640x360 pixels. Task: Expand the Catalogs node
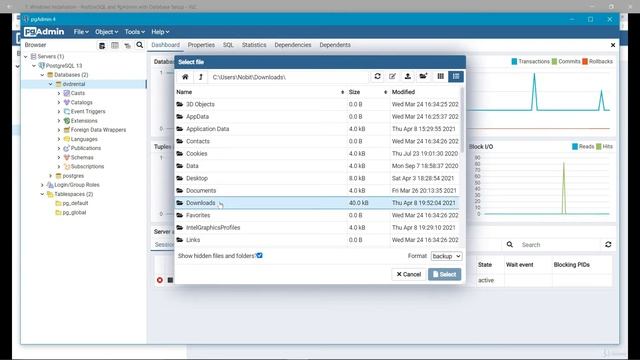(59, 102)
